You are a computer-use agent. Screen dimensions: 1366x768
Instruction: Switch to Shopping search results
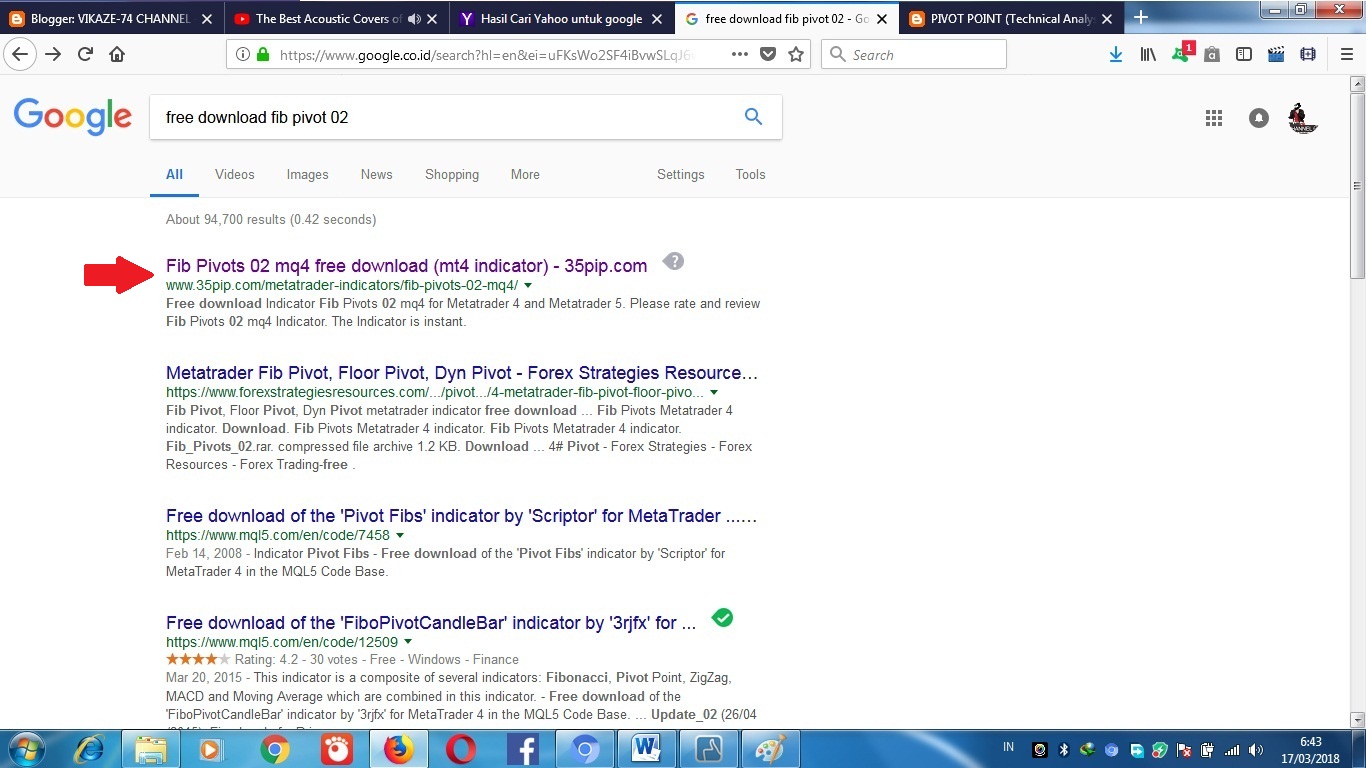pos(452,174)
